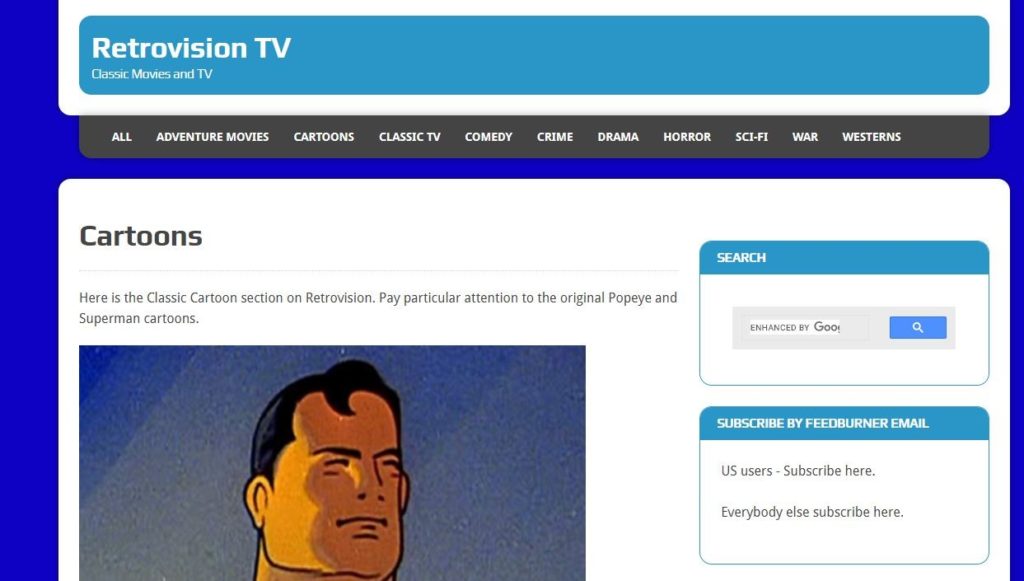Open CLASSIC TV section

[409, 137]
